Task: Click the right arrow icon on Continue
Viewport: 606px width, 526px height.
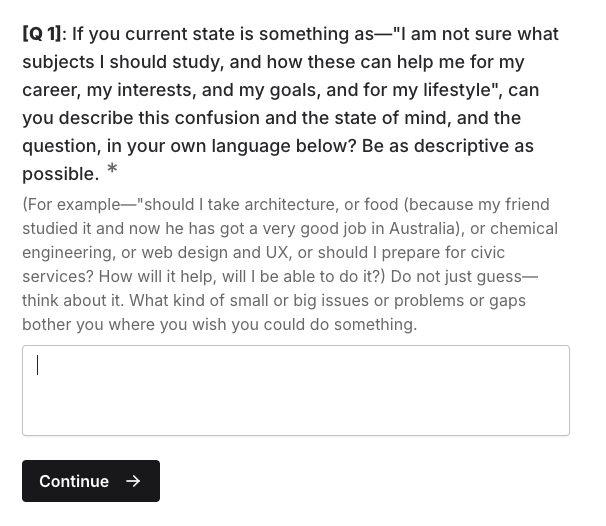Action: coord(133,481)
